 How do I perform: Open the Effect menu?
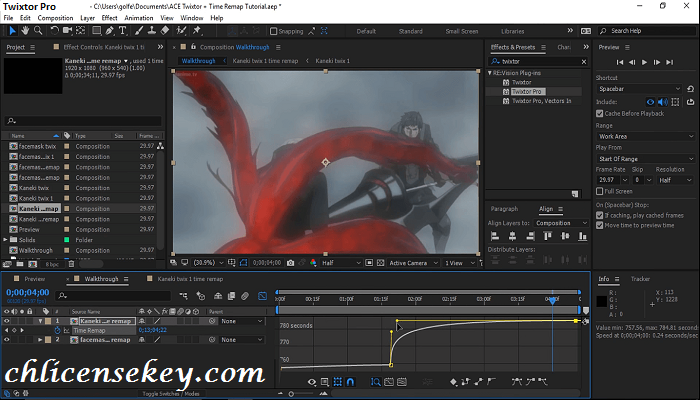(x=109, y=18)
